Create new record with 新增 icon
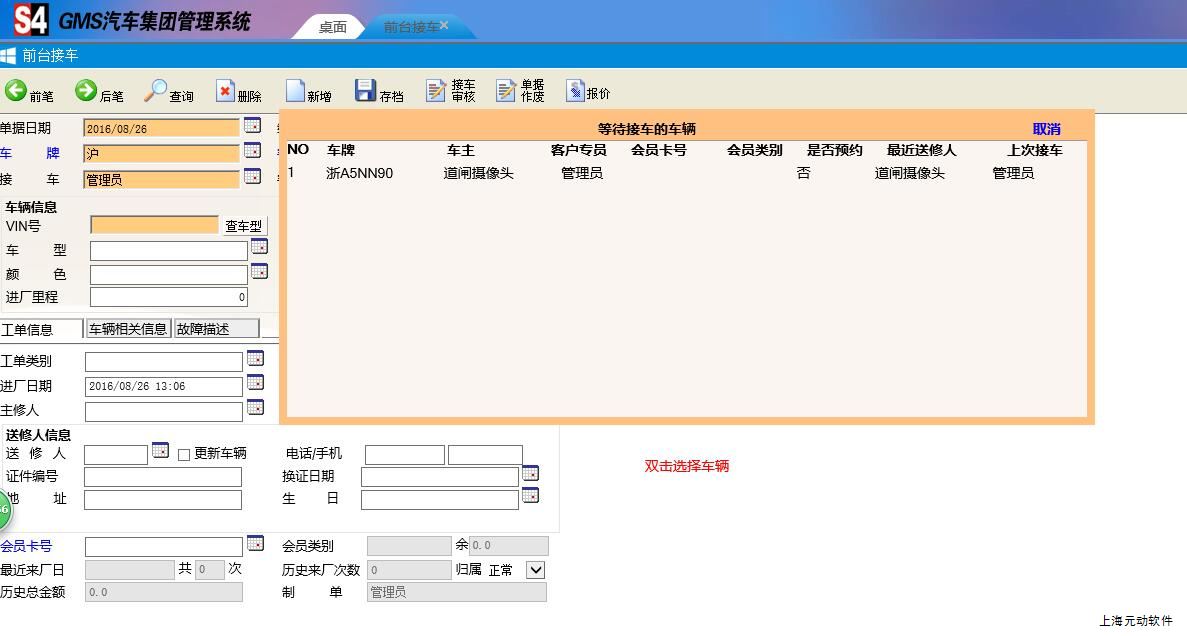Screen dimensions: 1187x636 (x=295, y=91)
